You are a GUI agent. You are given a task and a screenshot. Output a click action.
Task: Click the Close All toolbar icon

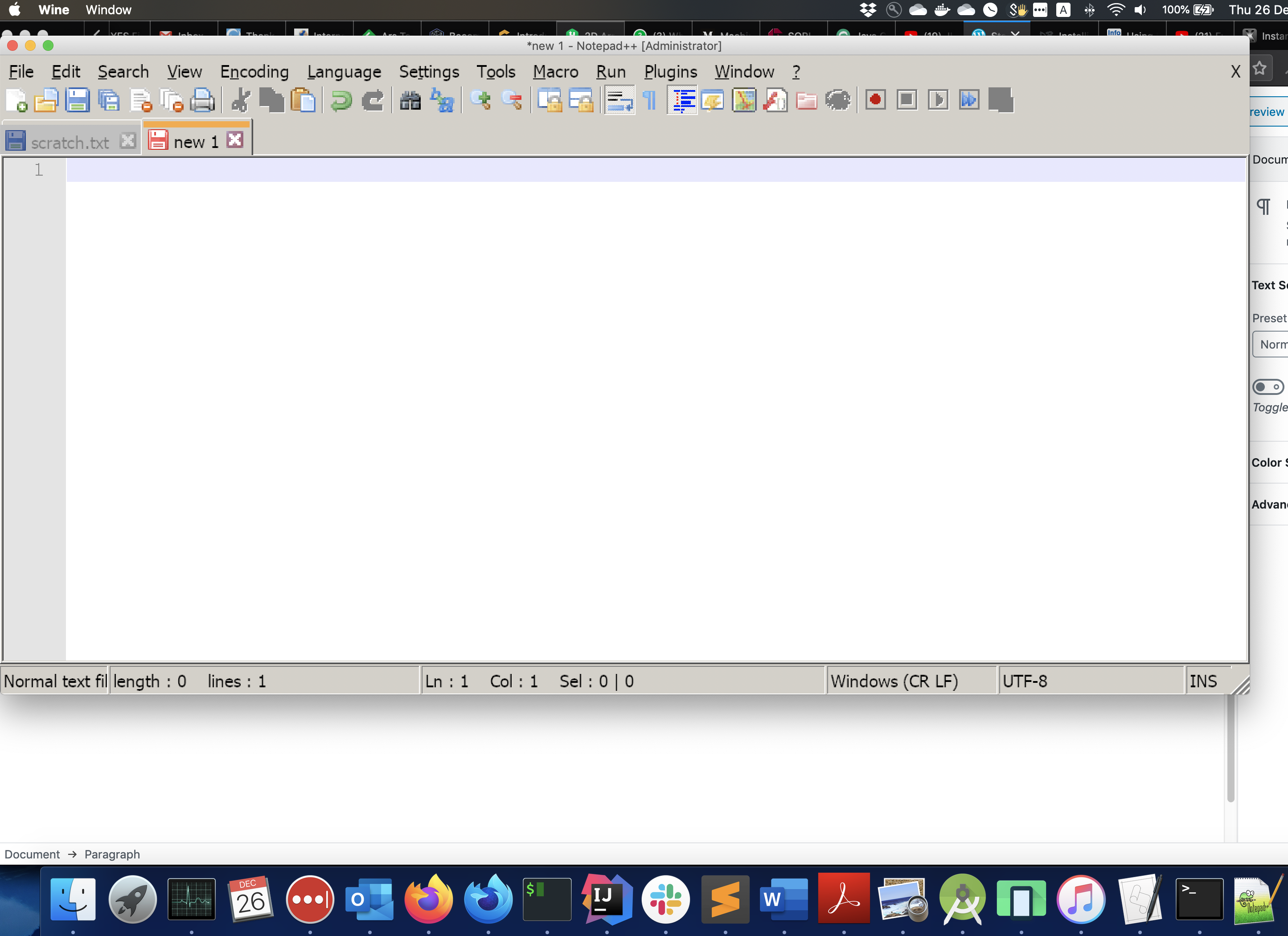click(x=172, y=101)
